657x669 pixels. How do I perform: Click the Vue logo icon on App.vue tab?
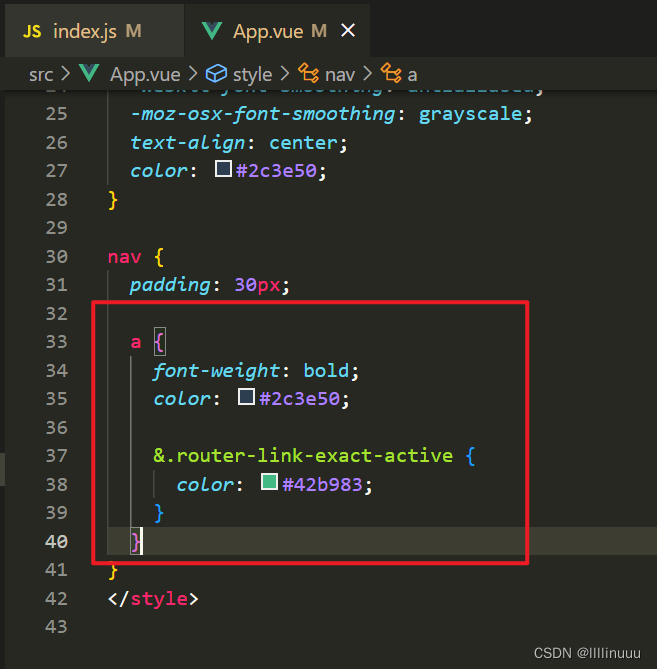[212, 31]
